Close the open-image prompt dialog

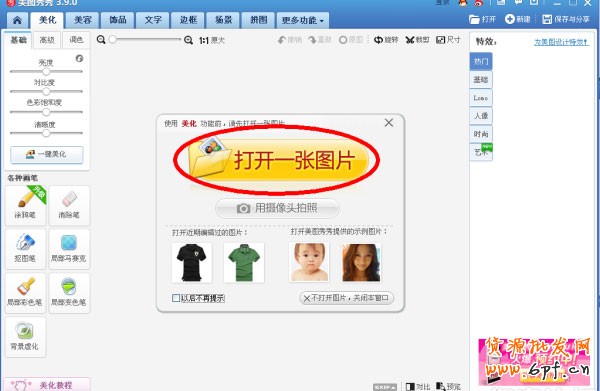[x=389, y=123]
